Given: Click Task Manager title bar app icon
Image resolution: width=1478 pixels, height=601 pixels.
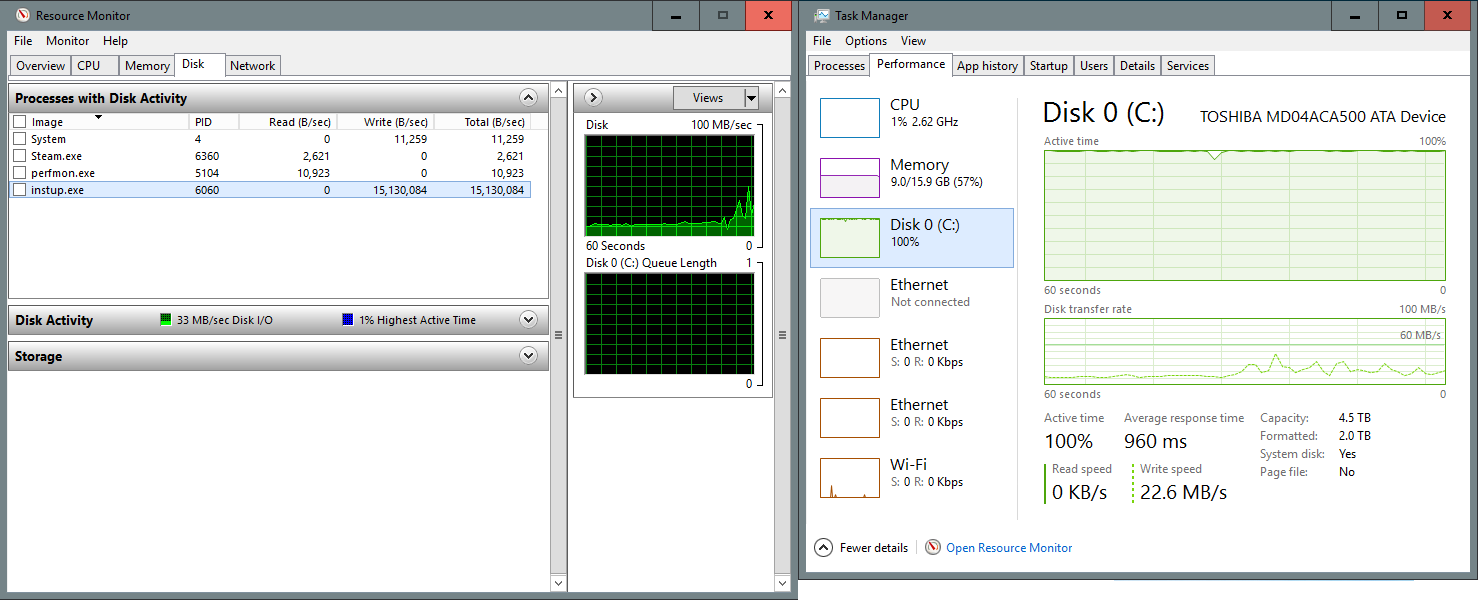Looking at the screenshot, I should (822, 15).
